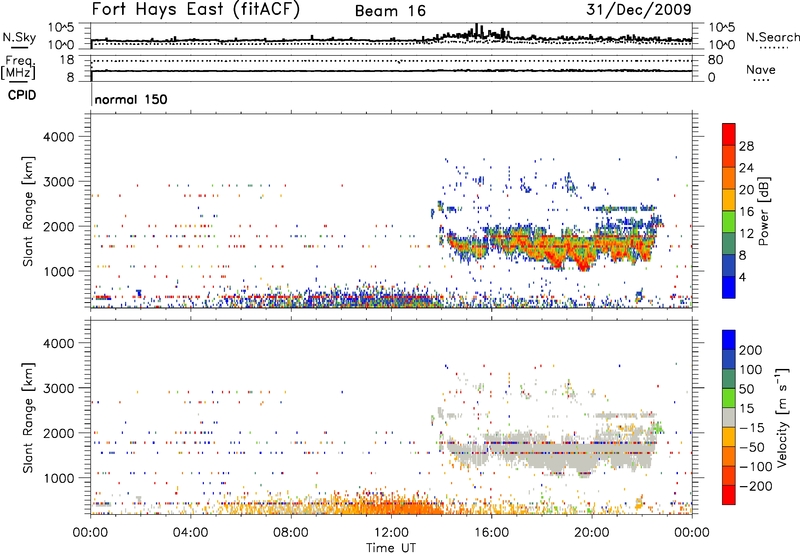
Task: Click the "Time UT" axis title
Action: 391,548
